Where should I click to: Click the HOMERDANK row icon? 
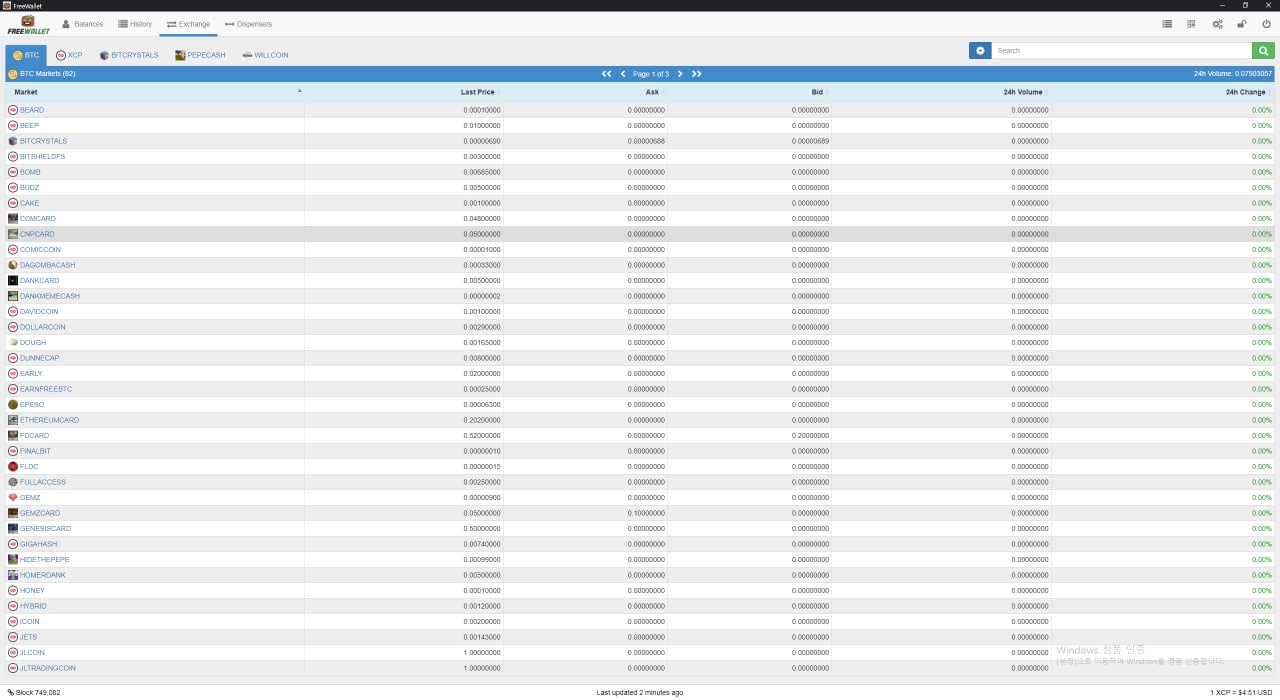tap(13, 575)
